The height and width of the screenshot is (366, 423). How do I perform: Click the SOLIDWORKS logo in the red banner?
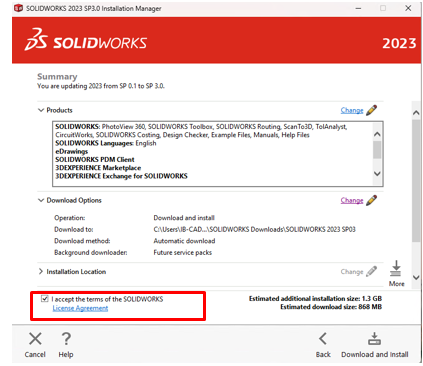86,40
